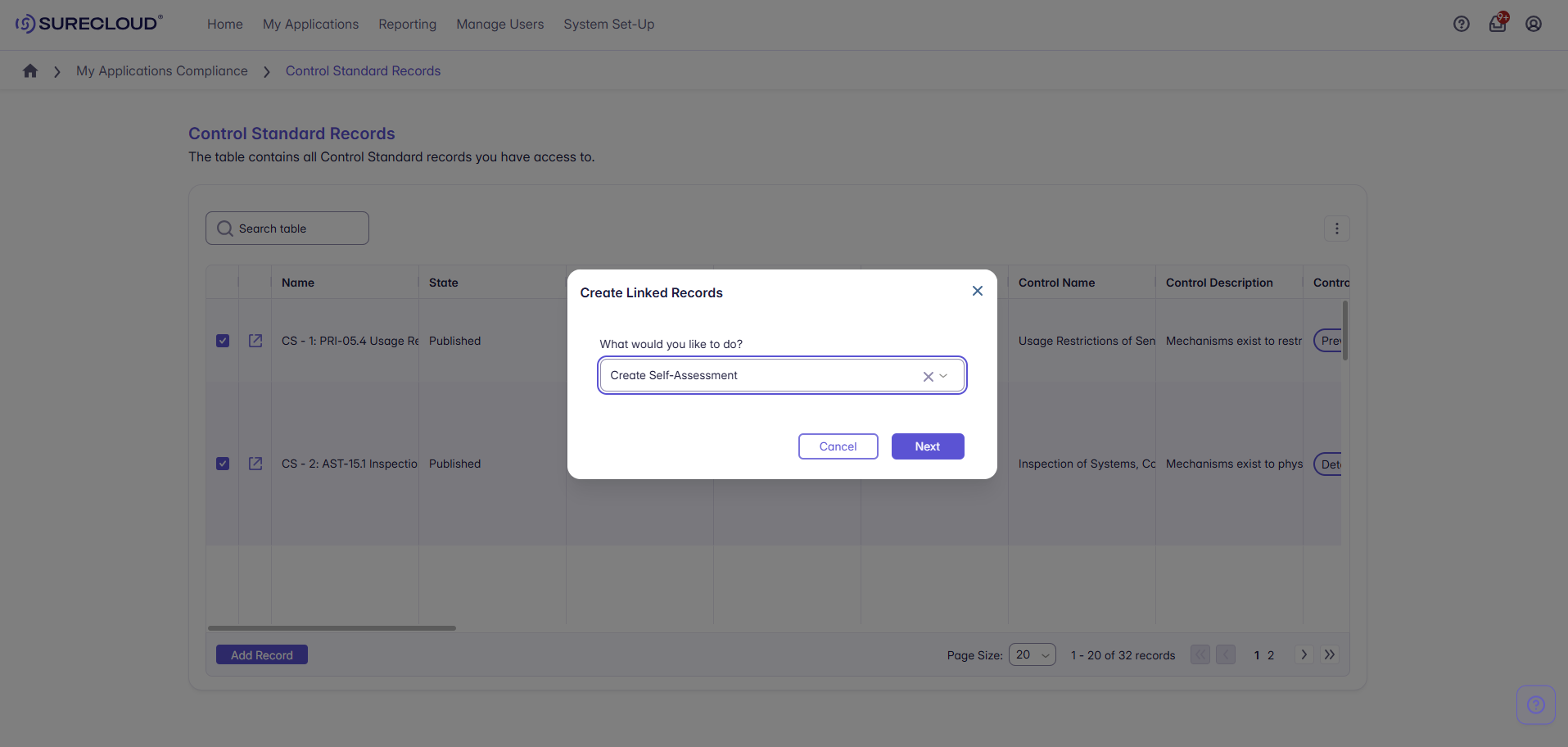Image resolution: width=1568 pixels, height=747 pixels.
Task: Open record CS - 1 via its link icon
Action: click(255, 341)
